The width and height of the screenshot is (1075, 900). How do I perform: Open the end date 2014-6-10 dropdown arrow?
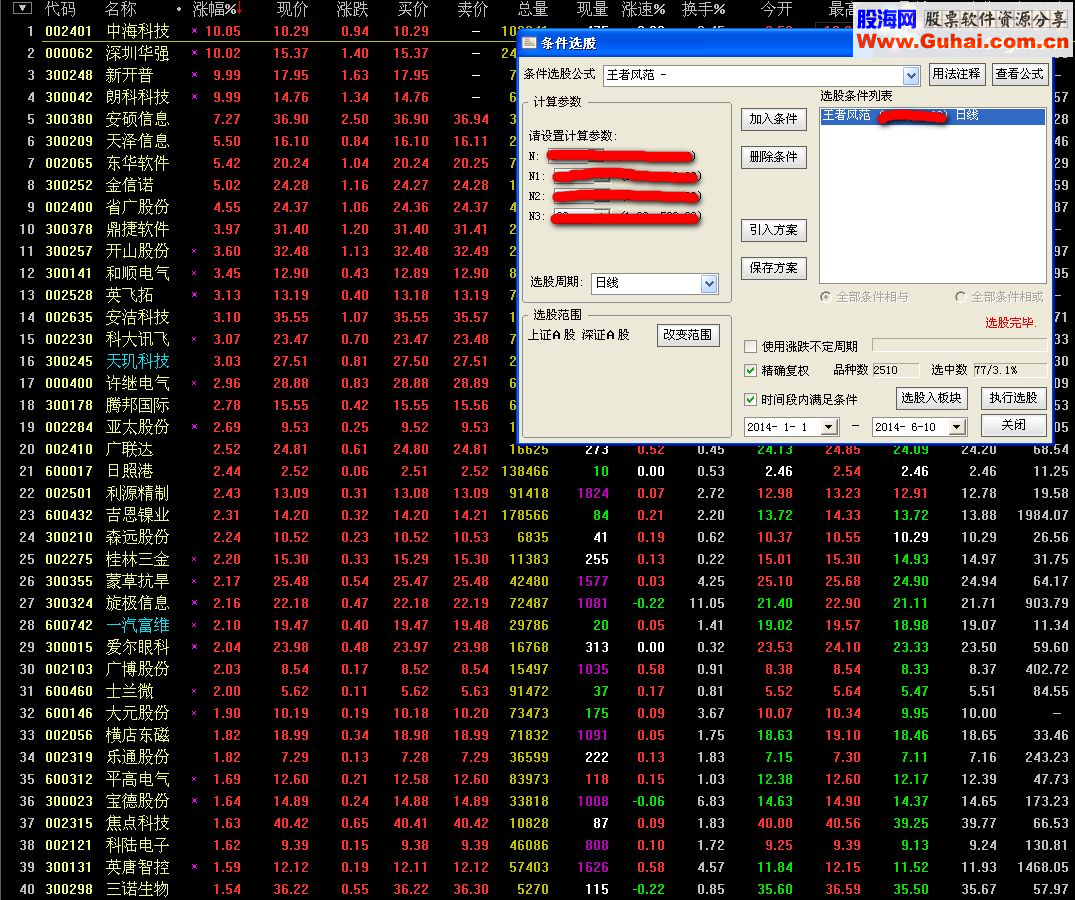956,427
